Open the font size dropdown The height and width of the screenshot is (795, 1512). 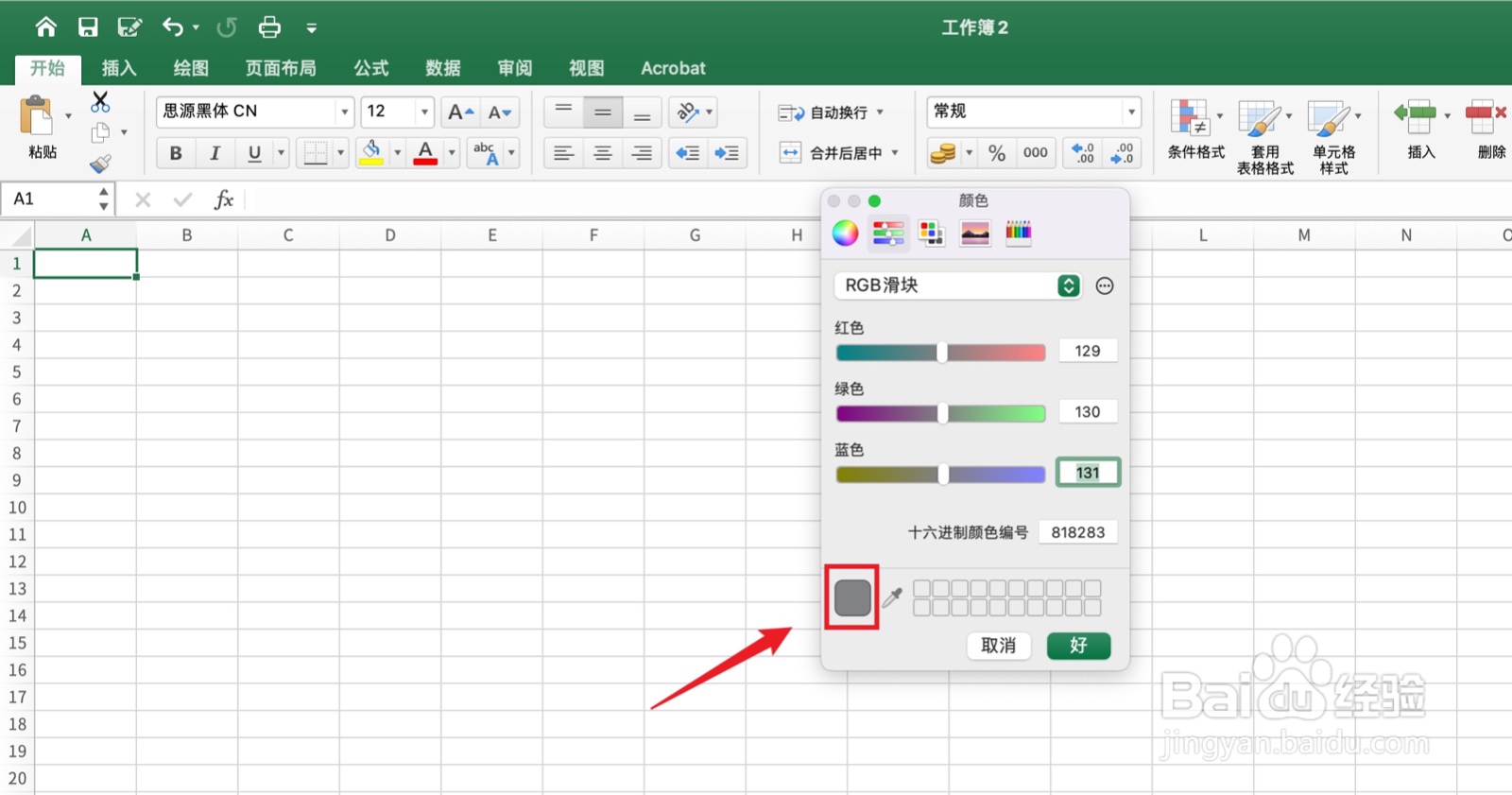tap(424, 112)
